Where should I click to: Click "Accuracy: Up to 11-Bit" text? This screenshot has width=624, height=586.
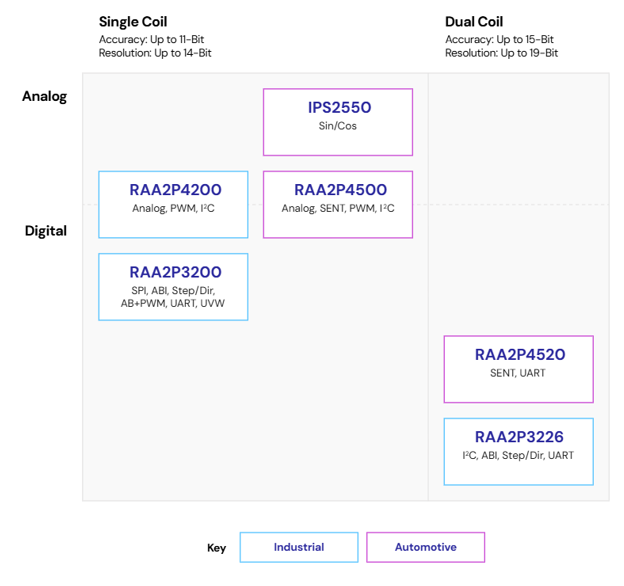(x=152, y=39)
